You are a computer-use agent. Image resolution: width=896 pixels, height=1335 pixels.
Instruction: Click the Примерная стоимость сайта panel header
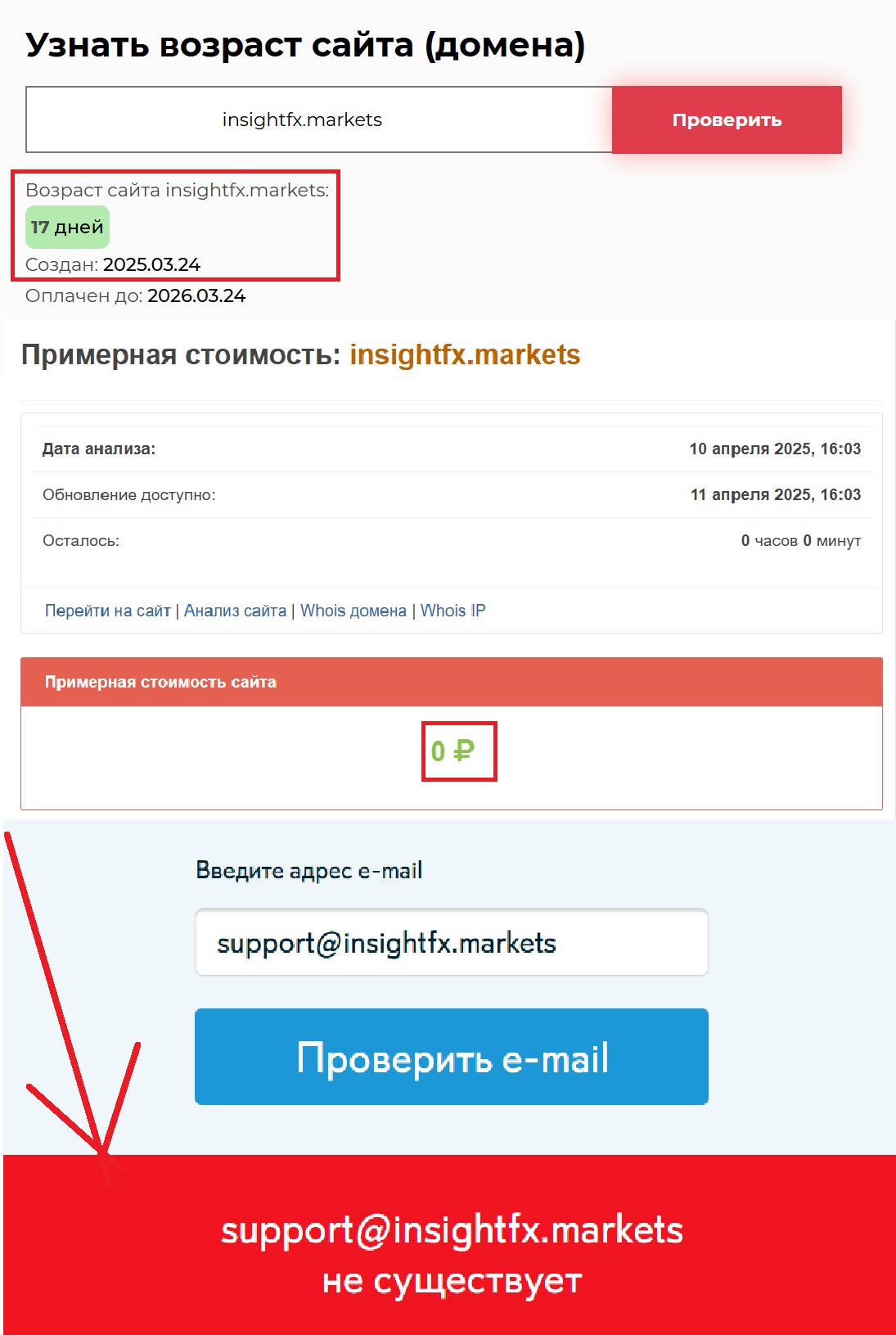point(452,682)
